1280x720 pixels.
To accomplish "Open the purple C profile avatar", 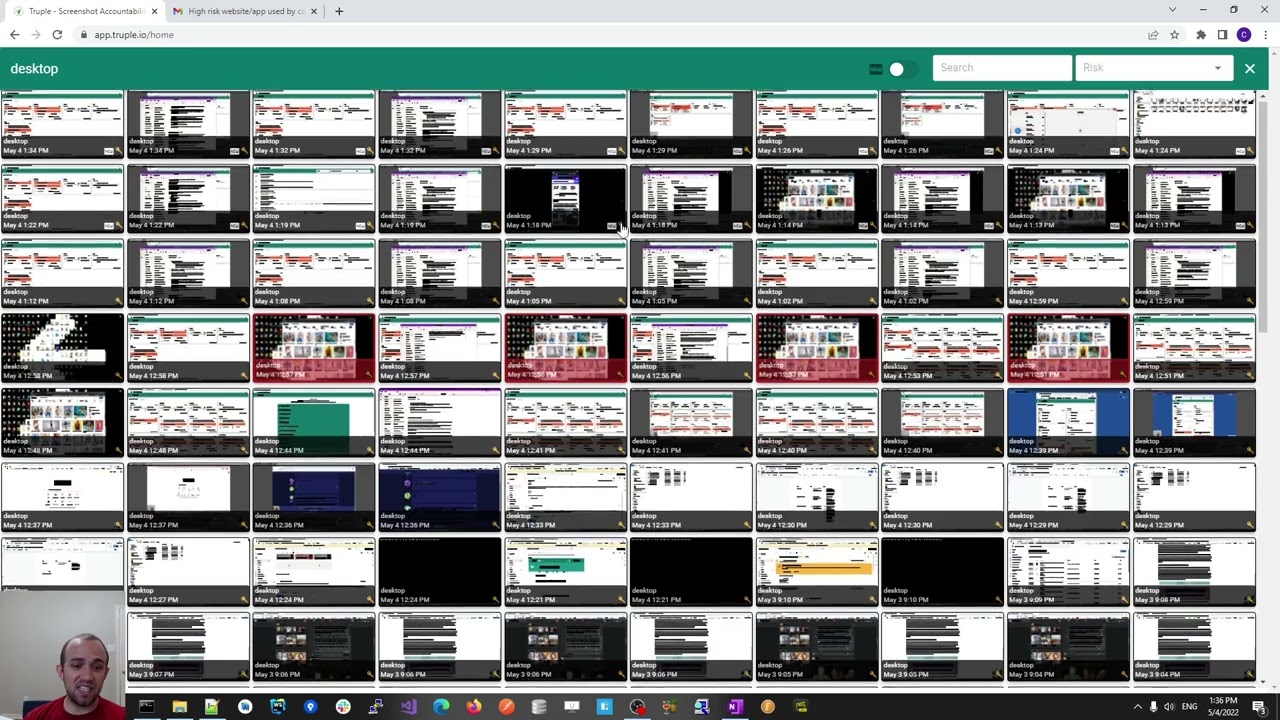I will click(x=1244, y=35).
